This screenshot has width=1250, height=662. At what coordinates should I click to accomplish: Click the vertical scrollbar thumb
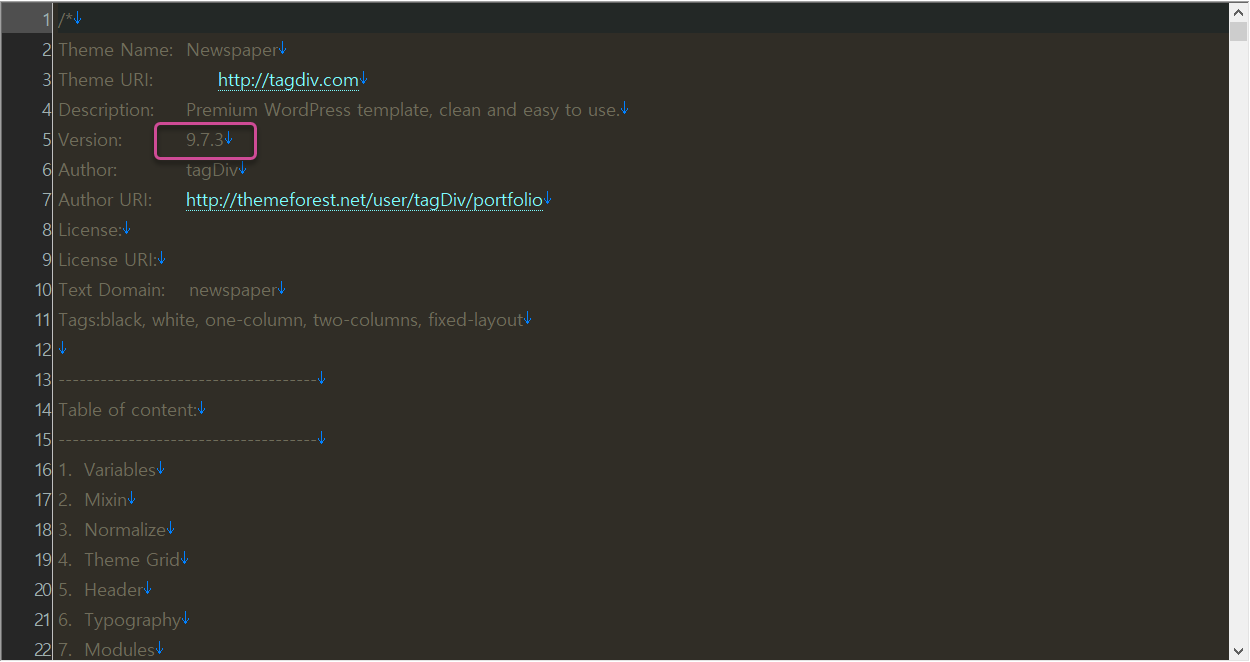(x=1239, y=32)
